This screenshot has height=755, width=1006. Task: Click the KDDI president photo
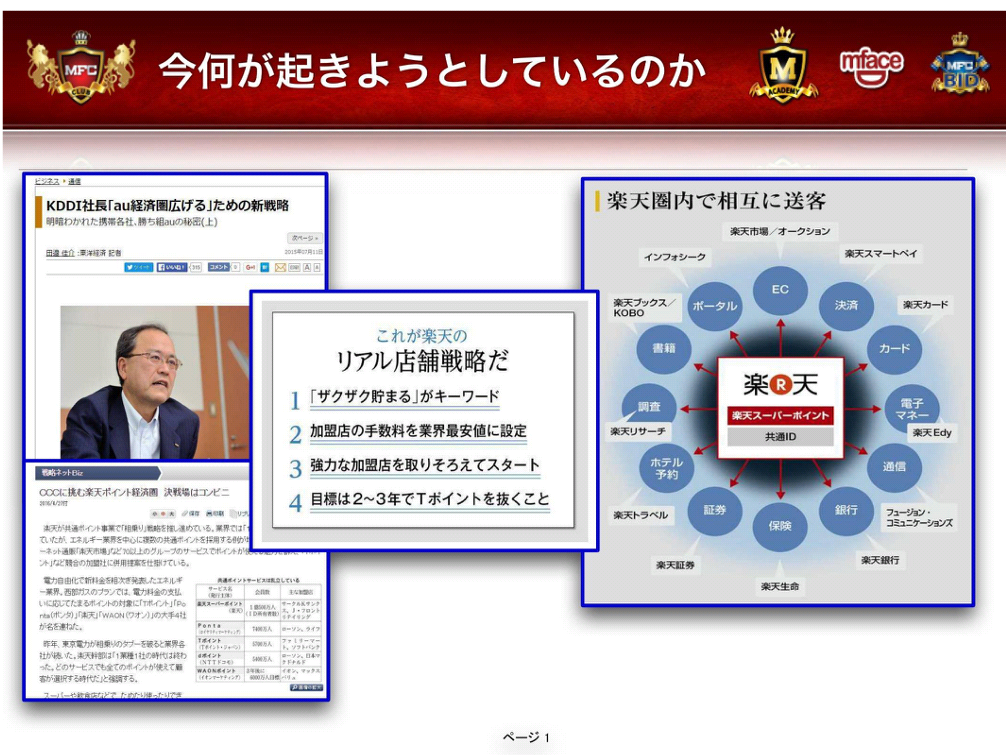click(x=155, y=382)
